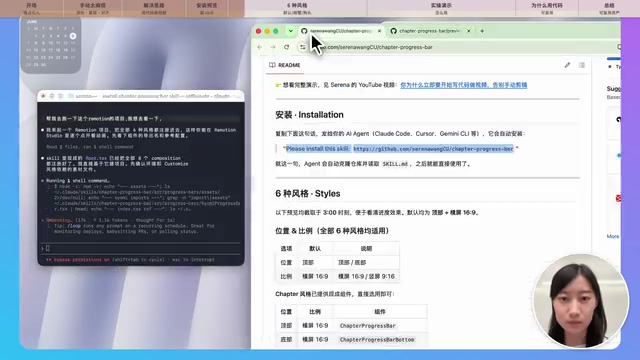
Task: Click the terminal prompt input line
Action: click(x=140, y=248)
